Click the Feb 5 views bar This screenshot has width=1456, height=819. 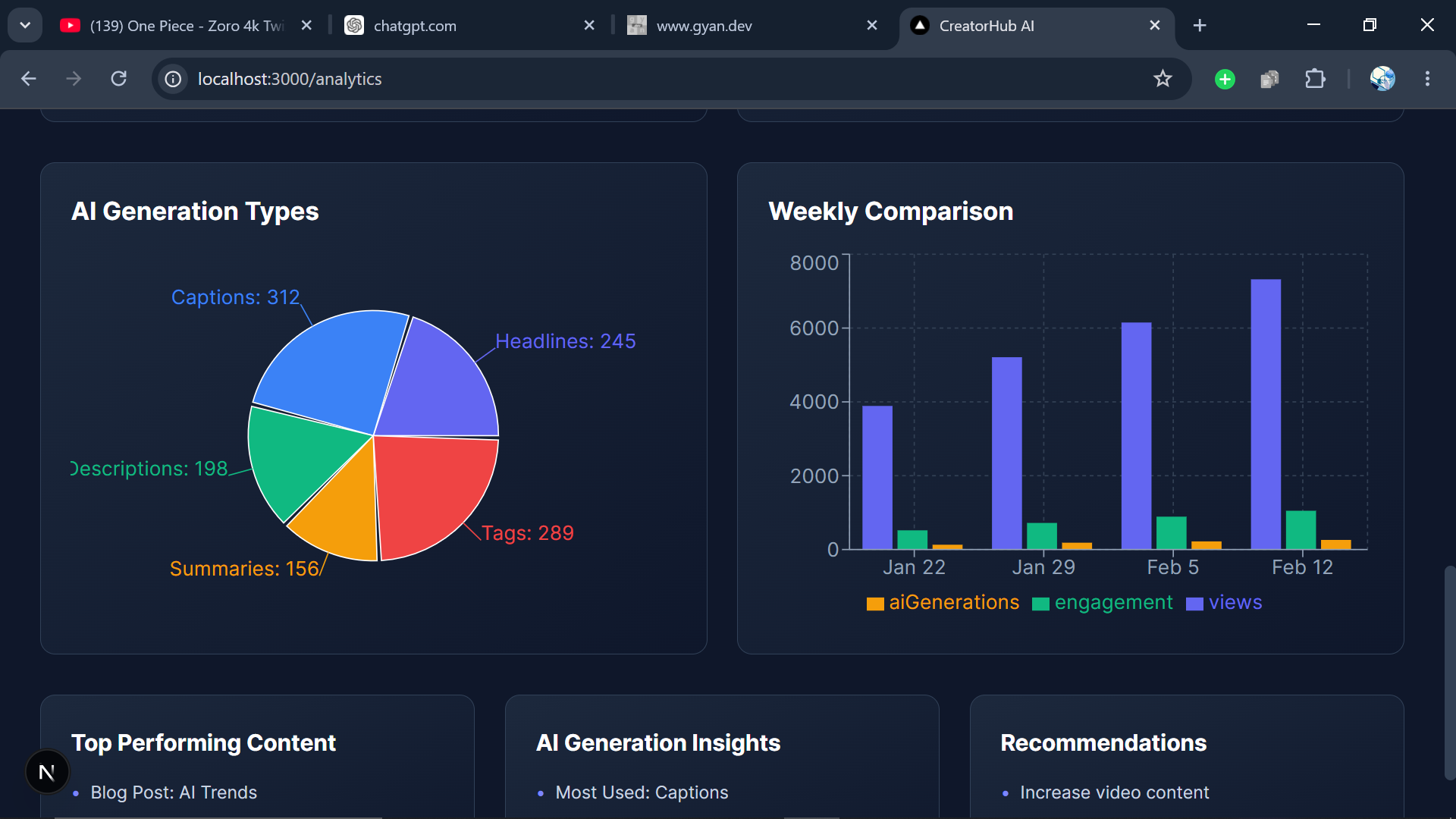pyautogui.click(x=1136, y=435)
